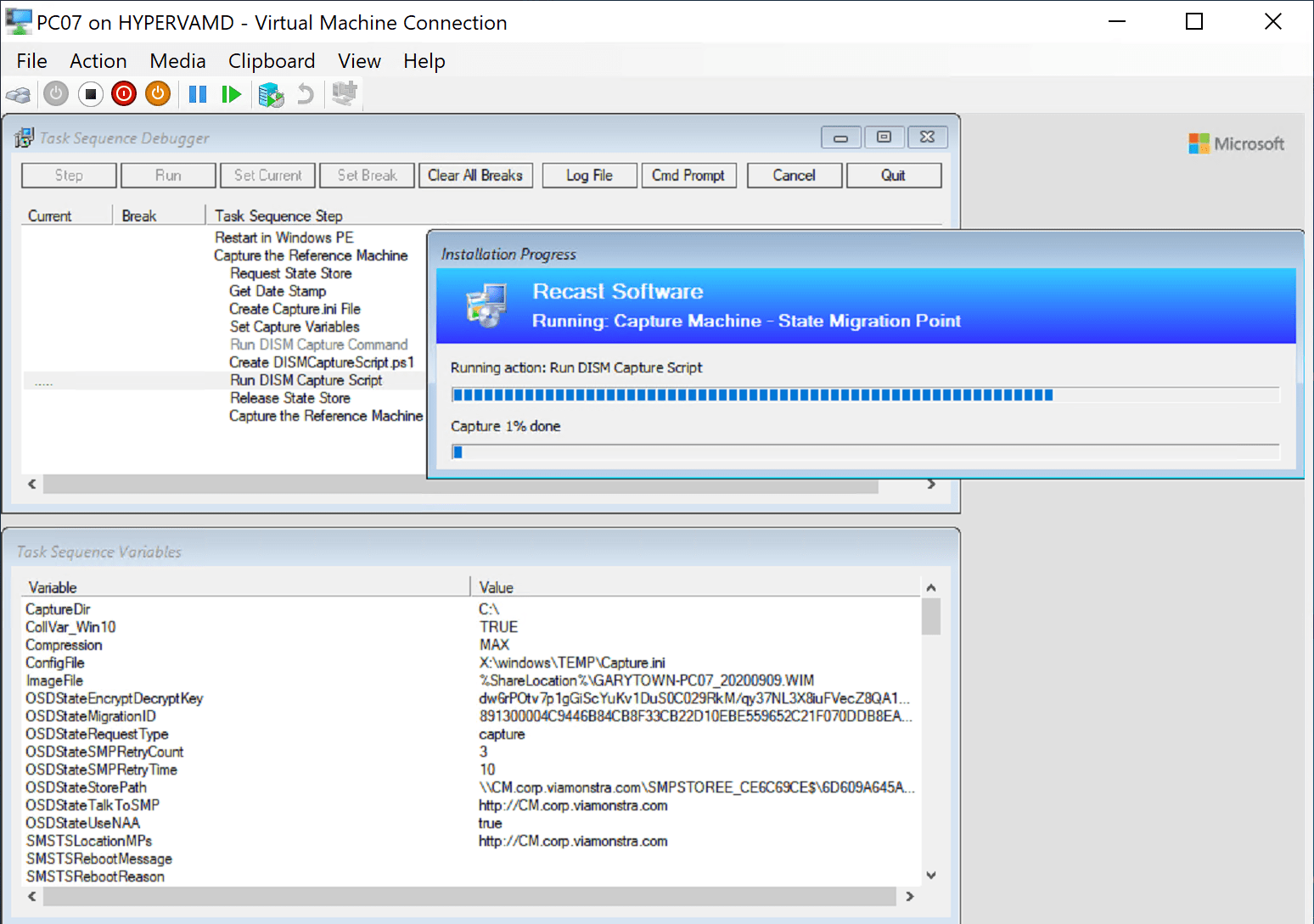The height and width of the screenshot is (924, 1314).
Task: Click the green Reset toolbar icon
Action: click(x=231, y=93)
